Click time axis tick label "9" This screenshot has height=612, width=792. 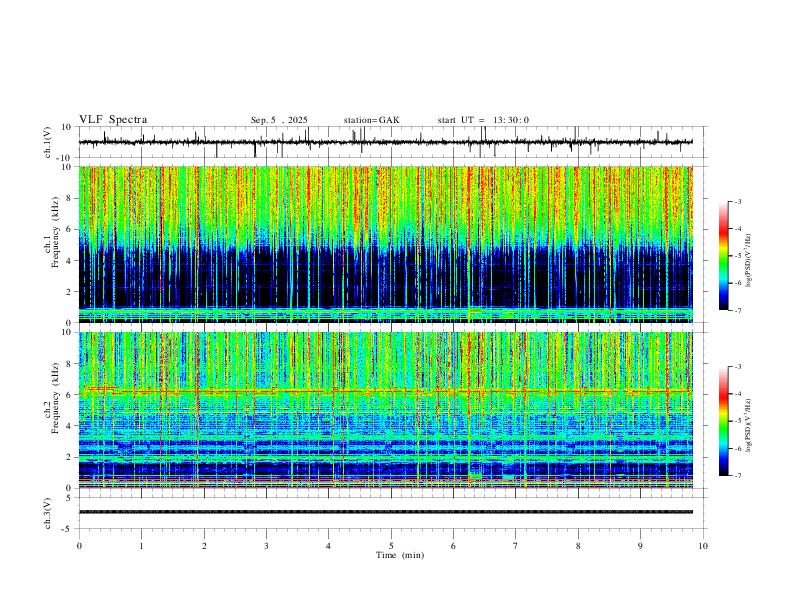[x=640, y=546]
